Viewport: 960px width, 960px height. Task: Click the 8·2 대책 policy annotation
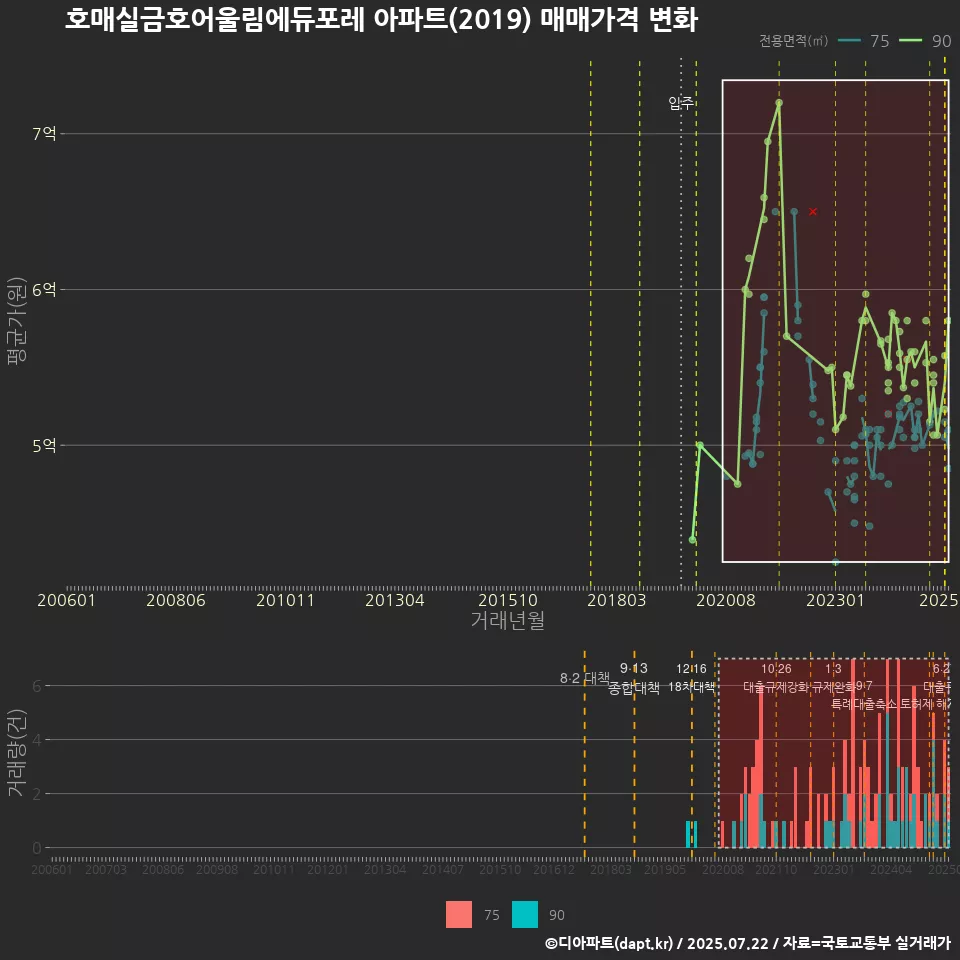[585, 678]
